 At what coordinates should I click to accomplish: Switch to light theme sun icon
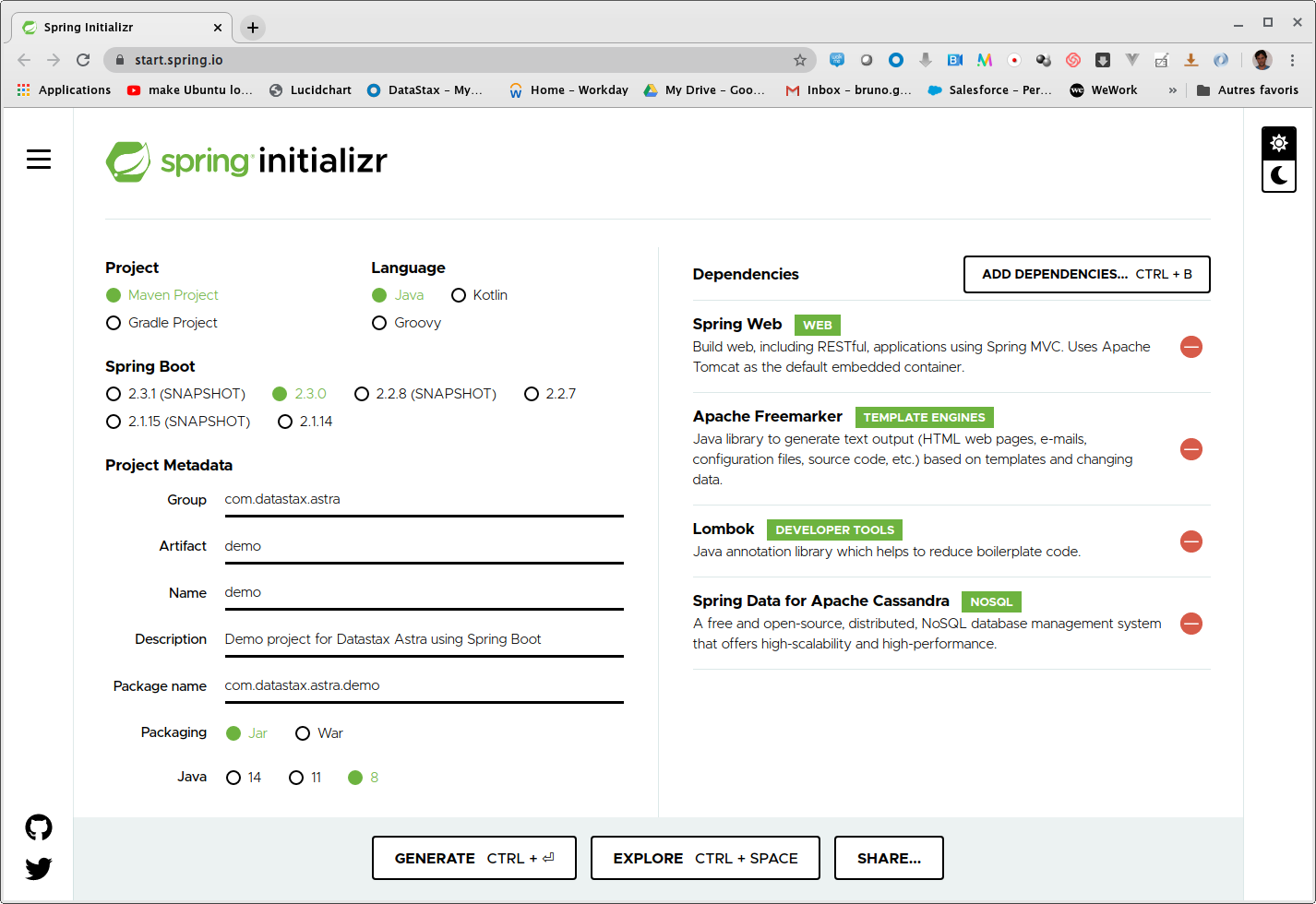[1279, 143]
